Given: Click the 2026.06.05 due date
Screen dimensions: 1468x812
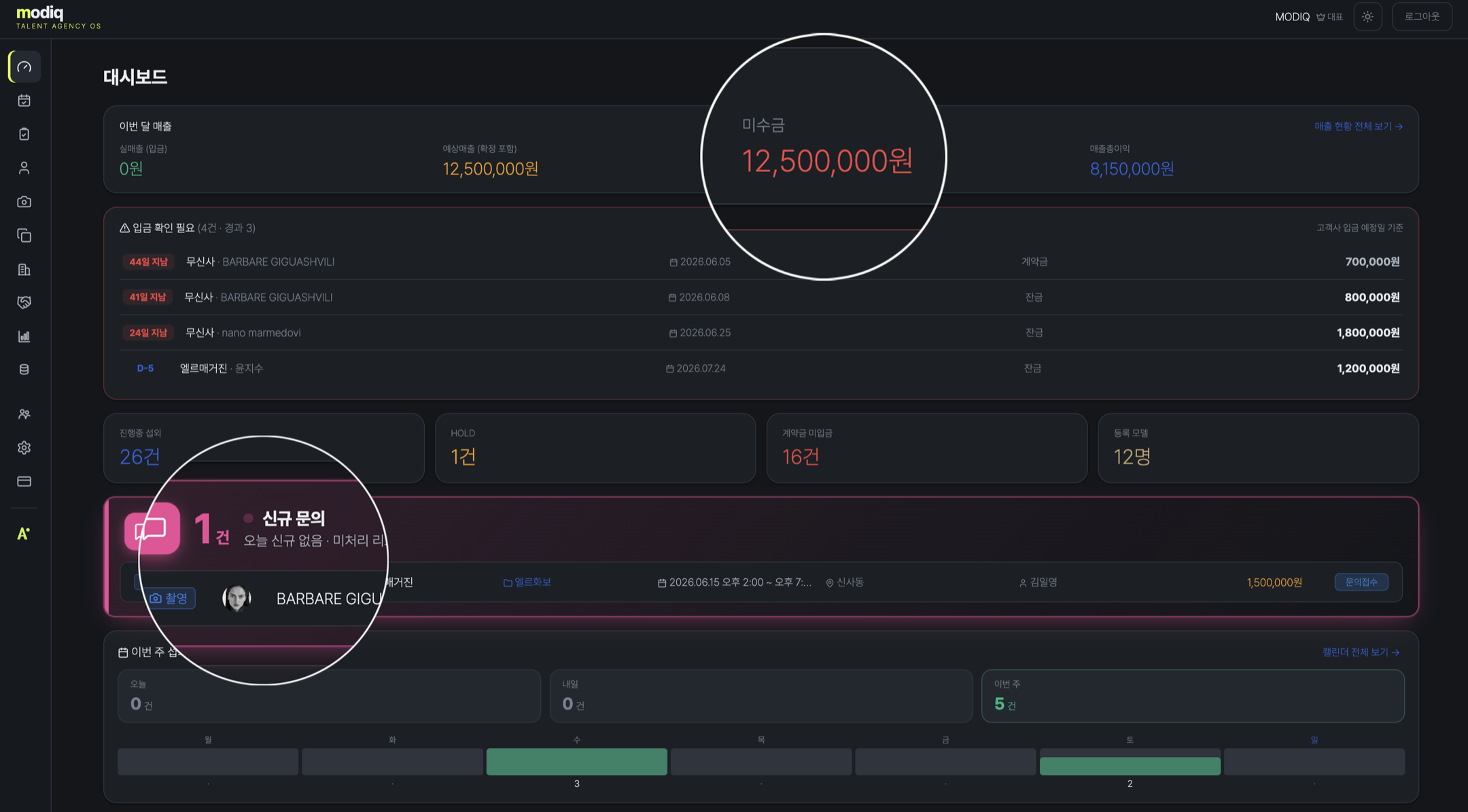Looking at the screenshot, I should pos(700,262).
